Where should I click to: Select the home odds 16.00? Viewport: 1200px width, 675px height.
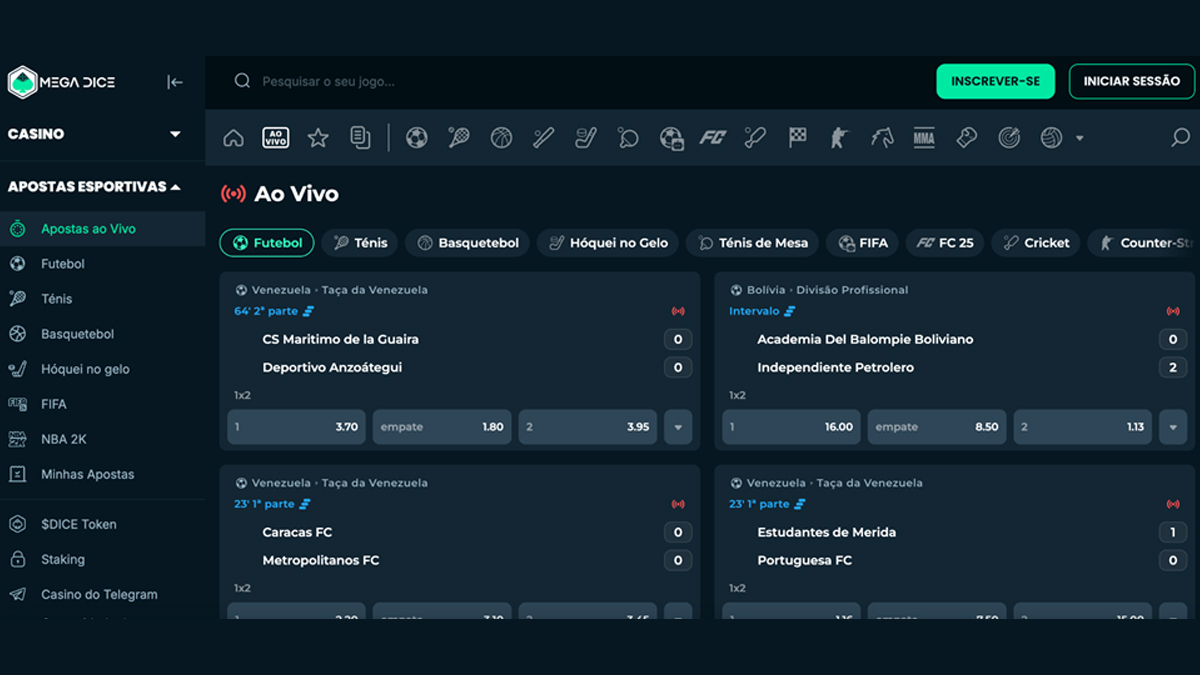tap(792, 427)
